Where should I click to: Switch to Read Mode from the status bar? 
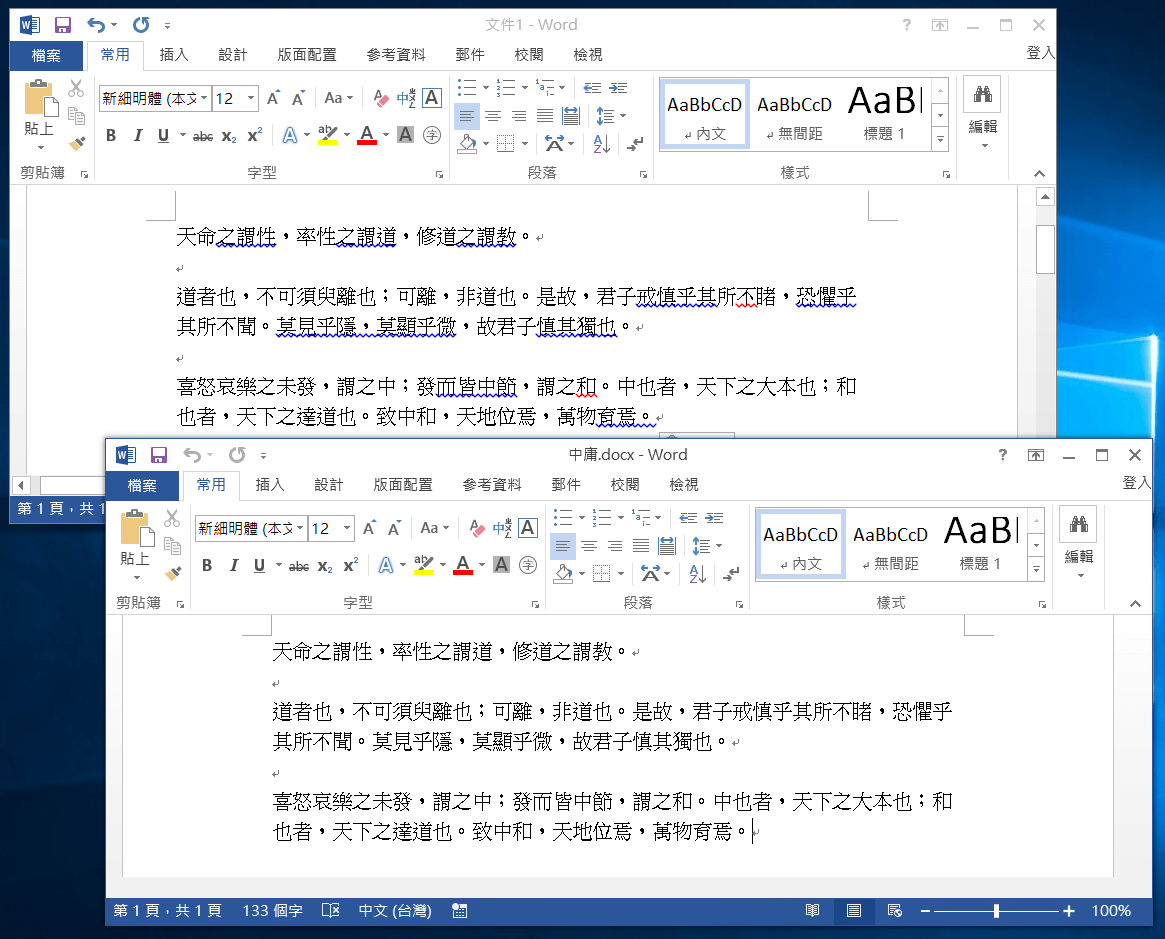(x=812, y=911)
